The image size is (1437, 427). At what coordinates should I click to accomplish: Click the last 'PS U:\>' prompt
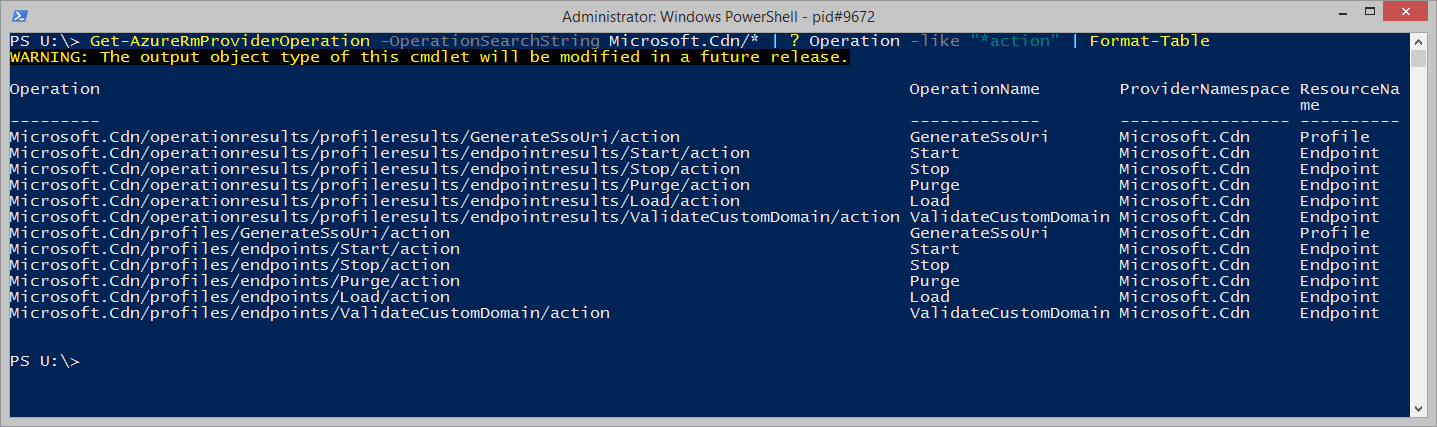(x=45, y=361)
